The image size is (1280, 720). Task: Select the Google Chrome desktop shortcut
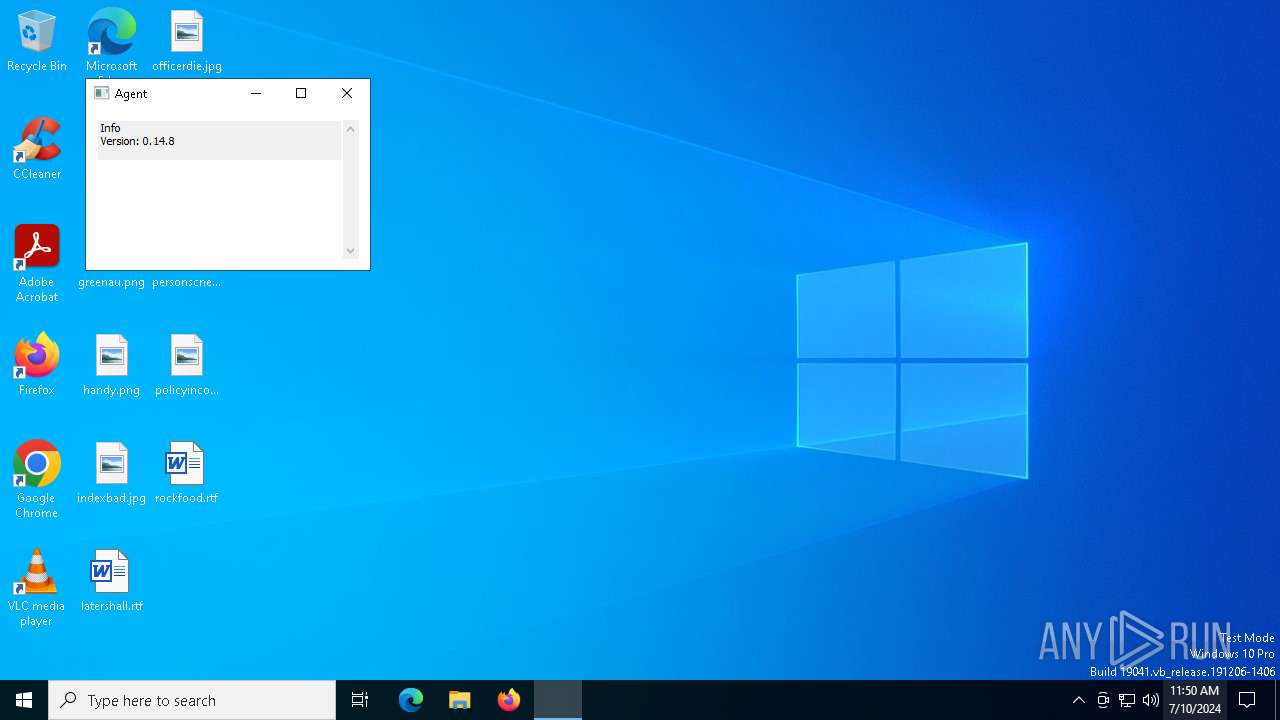tap(37, 480)
